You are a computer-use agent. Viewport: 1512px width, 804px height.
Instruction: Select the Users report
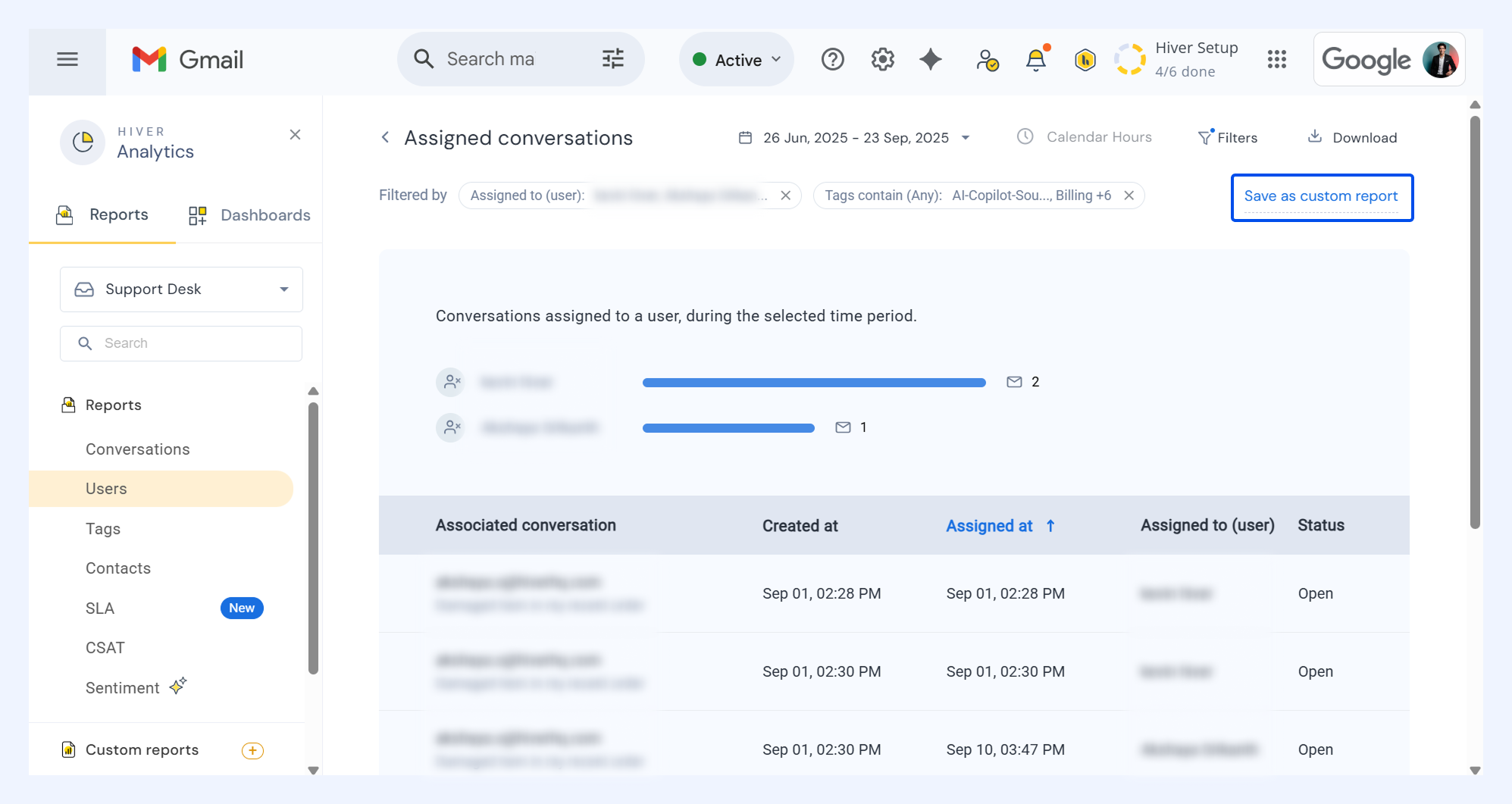pos(161,489)
